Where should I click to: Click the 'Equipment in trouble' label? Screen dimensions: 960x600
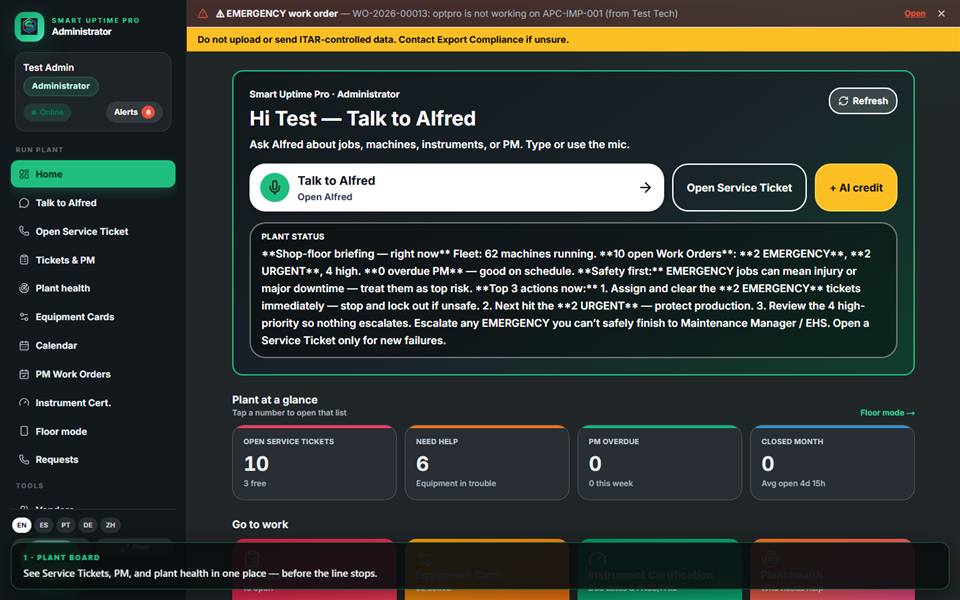click(456, 483)
